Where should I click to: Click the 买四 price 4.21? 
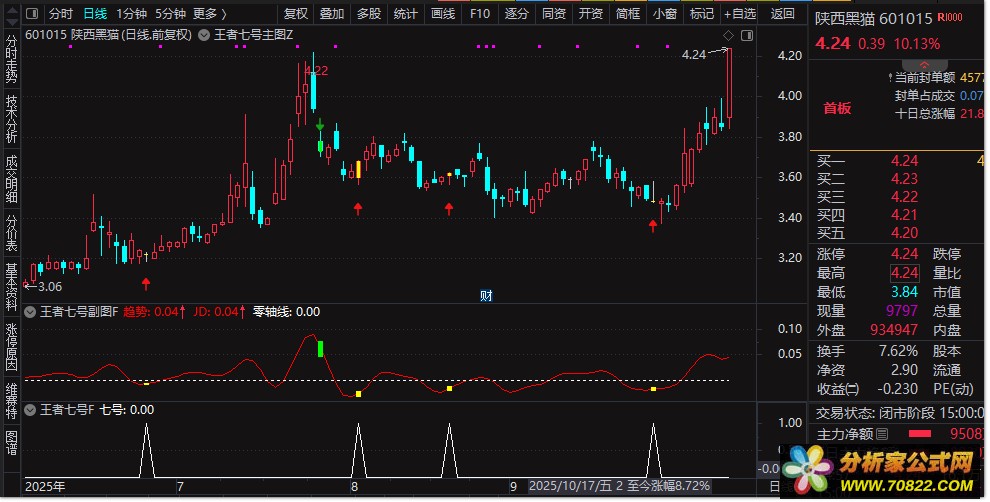pyautogui.click(x=904, y=215)
